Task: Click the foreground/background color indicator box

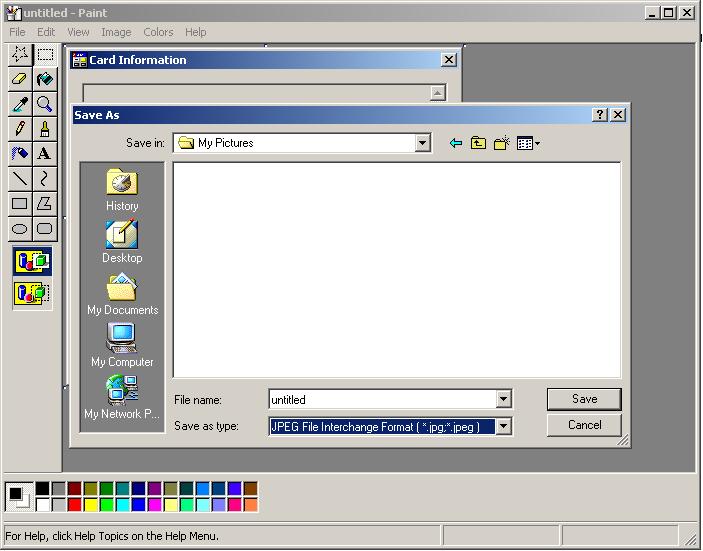Action: tap(19, 497)
